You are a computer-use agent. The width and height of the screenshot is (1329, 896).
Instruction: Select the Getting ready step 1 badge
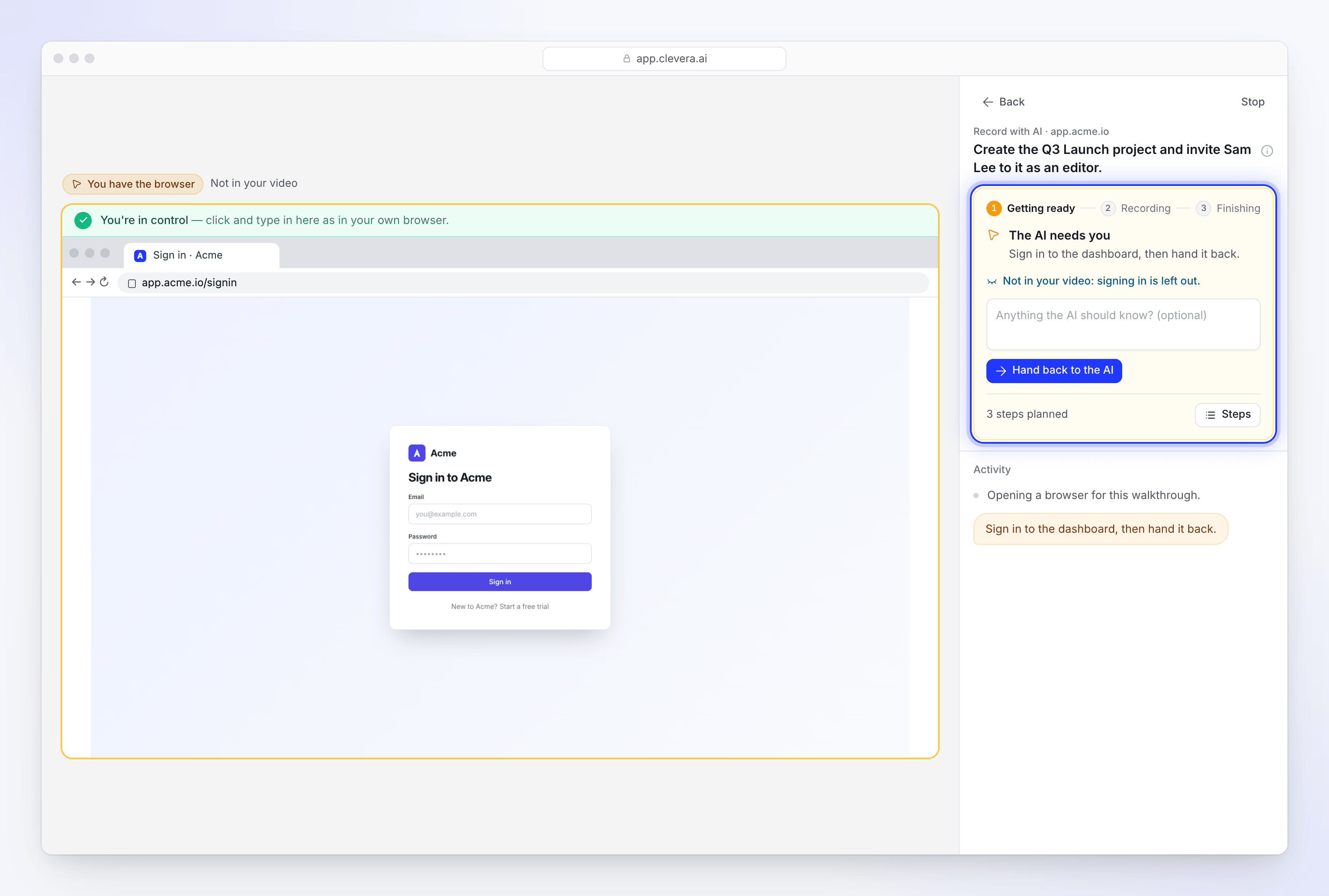[x=994, y=208]
